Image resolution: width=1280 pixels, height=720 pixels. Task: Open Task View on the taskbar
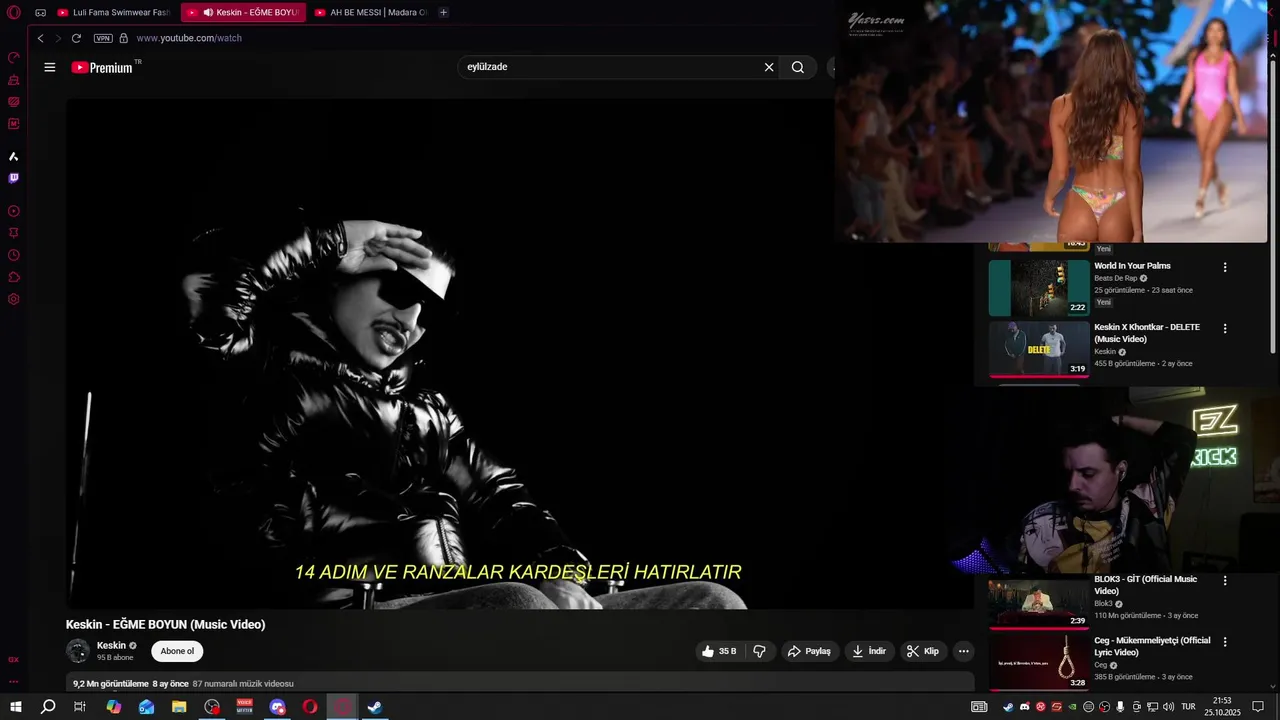[80, 707]
